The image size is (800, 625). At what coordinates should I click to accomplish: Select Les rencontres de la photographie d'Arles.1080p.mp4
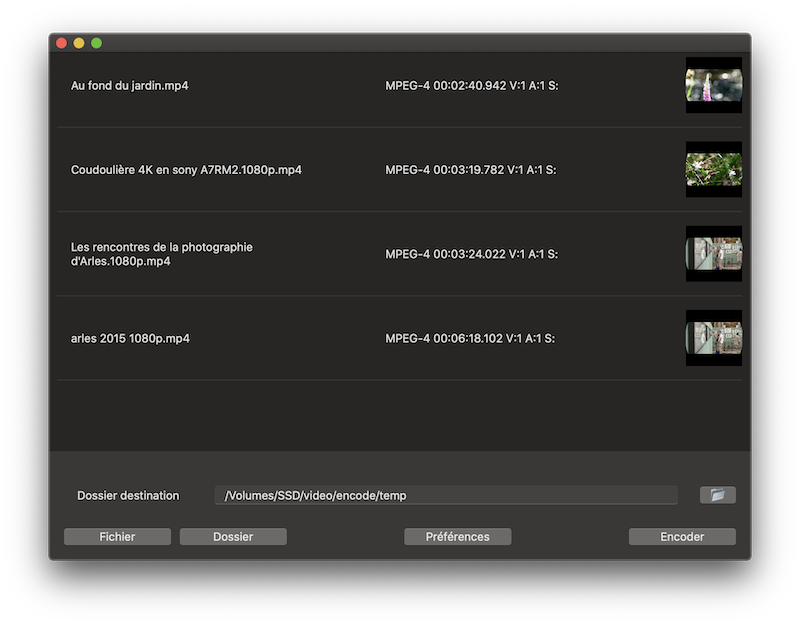coord(162,254)
